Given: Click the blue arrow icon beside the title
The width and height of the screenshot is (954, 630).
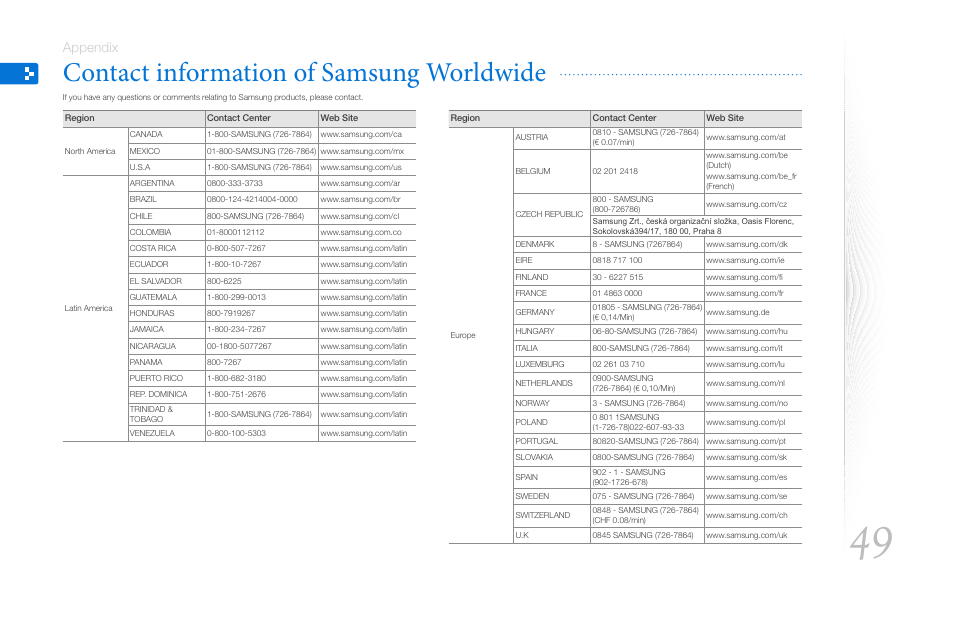Looking at the screenshot, I should (19, 74).
